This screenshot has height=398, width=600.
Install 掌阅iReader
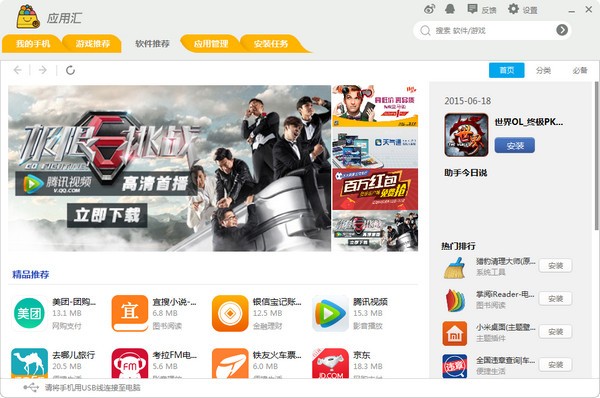[x=555, y=298]
